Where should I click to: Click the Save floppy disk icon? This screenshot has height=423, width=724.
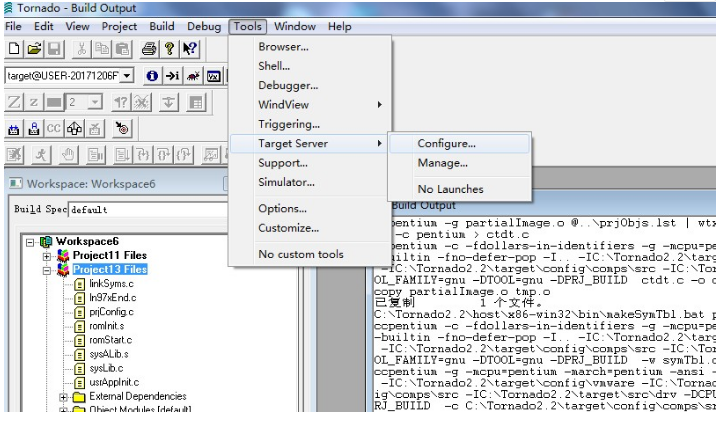pyautogui.click(x=54, y=48)
